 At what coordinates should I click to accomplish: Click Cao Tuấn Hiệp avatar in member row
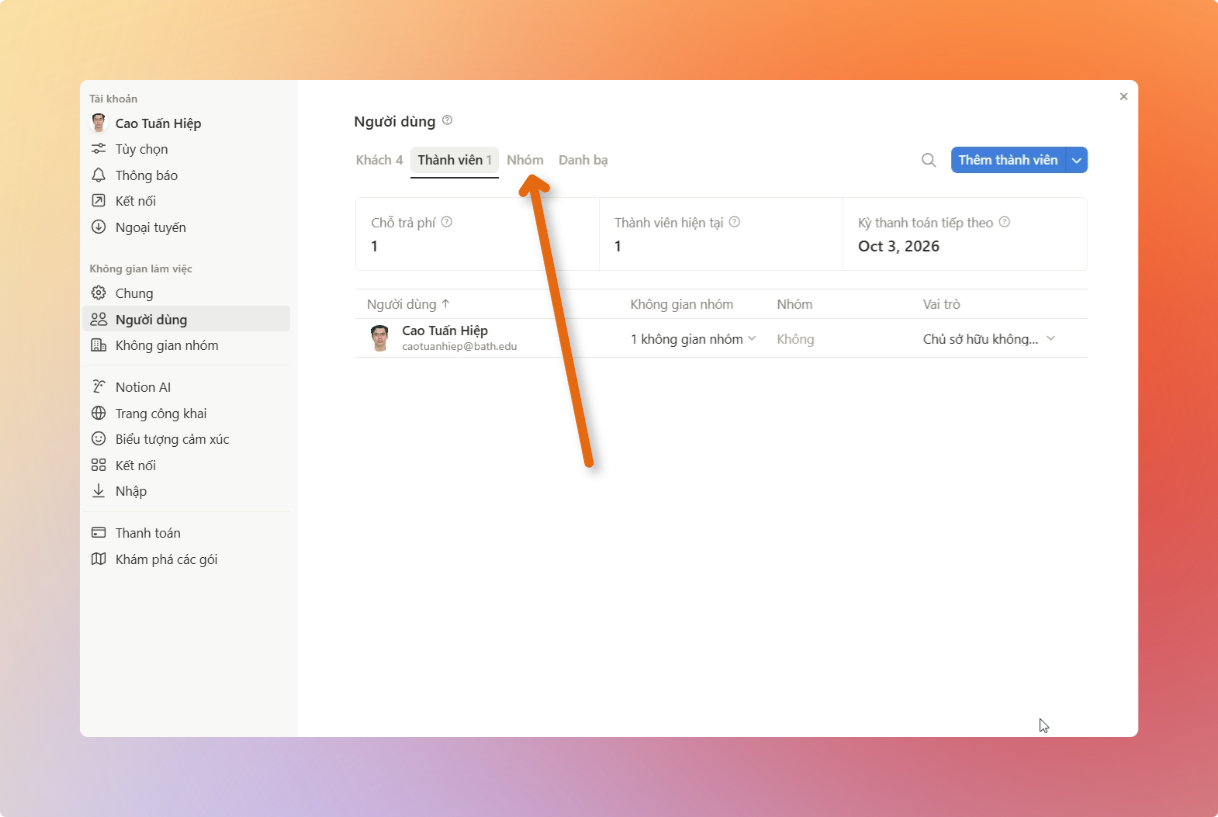pos(380,338)
